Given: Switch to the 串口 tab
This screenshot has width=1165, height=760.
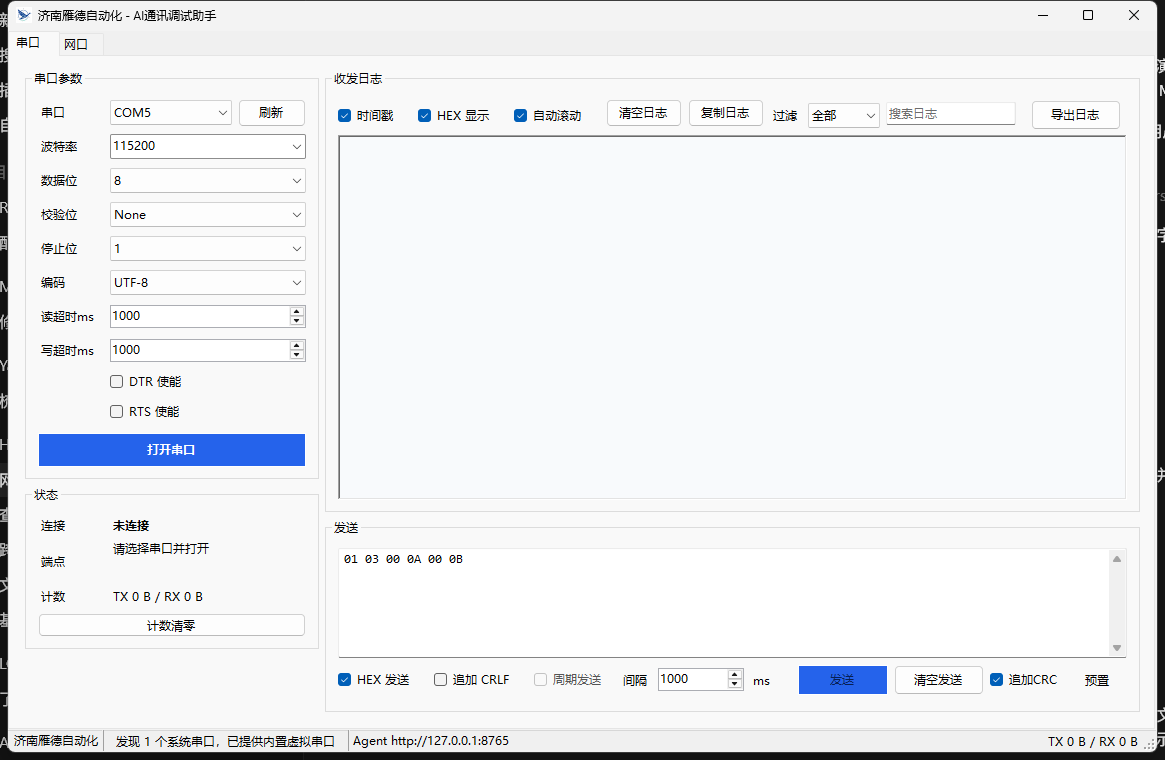Looking at the screenshot, I should (29, 43).
